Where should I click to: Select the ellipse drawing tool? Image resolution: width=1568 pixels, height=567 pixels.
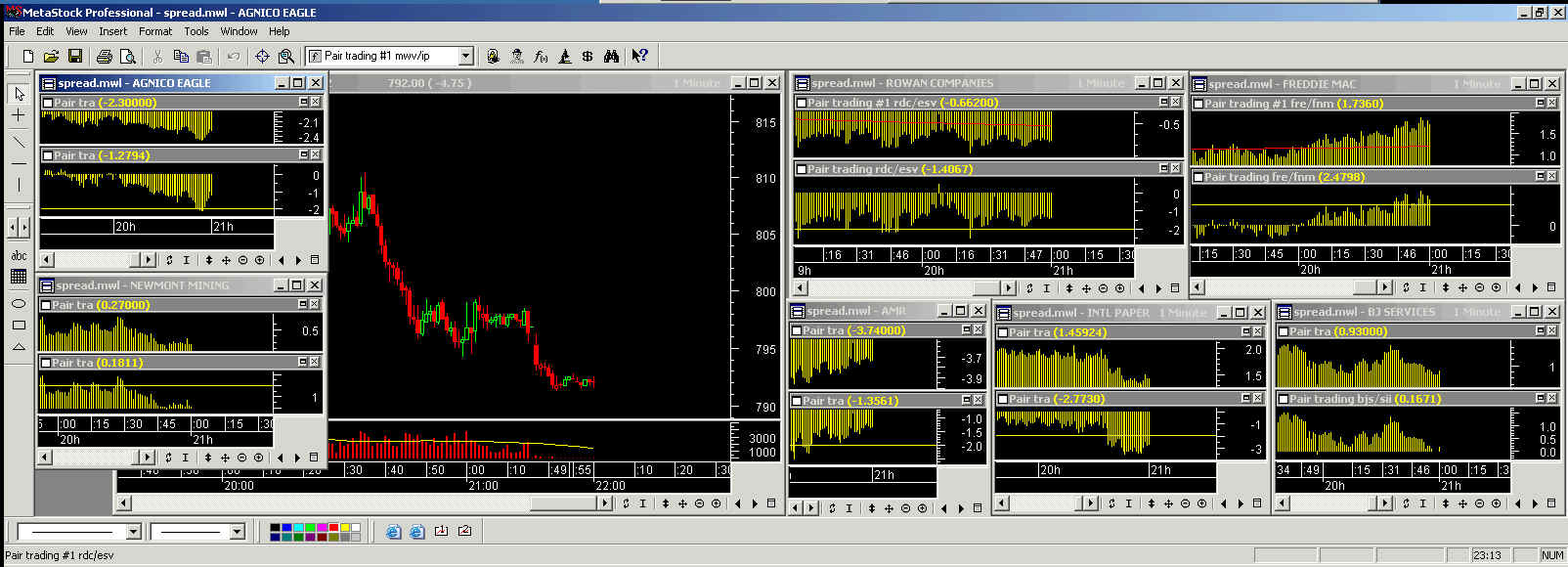tap(18, 303)
